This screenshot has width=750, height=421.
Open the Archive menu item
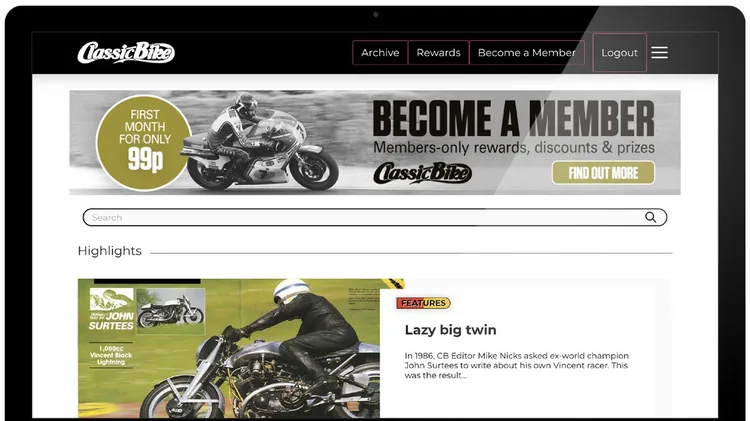380,53
